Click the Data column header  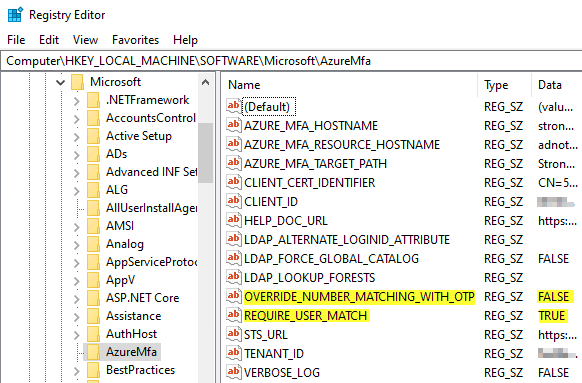[557, 85]
